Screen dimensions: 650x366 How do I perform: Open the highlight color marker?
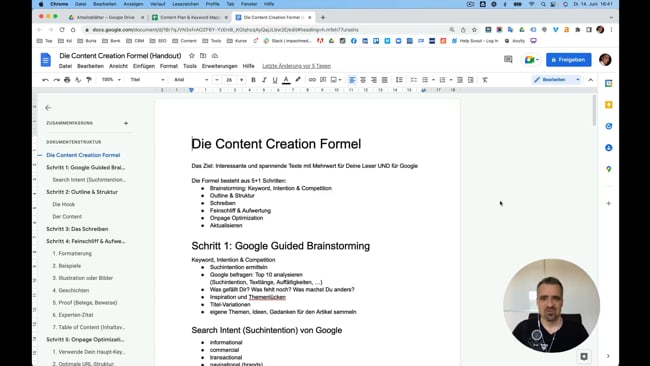click(298, 80)
